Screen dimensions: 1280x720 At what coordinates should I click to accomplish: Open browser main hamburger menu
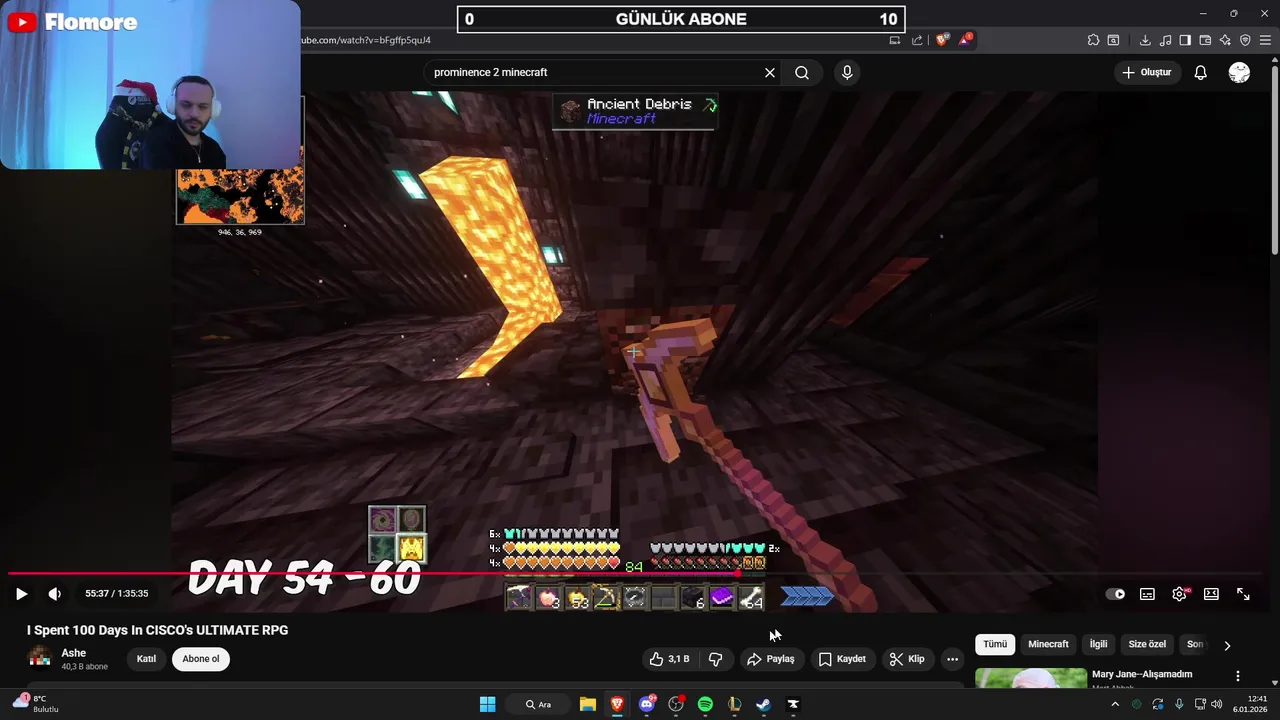click(1266, 40)
